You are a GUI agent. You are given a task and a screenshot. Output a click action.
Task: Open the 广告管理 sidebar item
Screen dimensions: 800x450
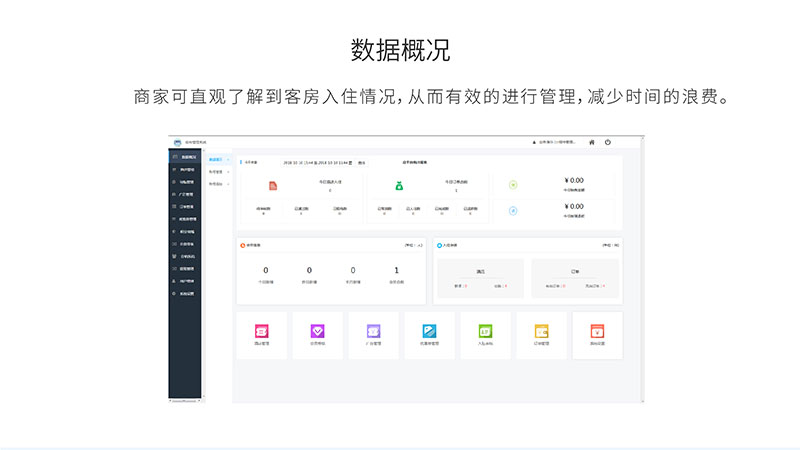coord(185,194)
